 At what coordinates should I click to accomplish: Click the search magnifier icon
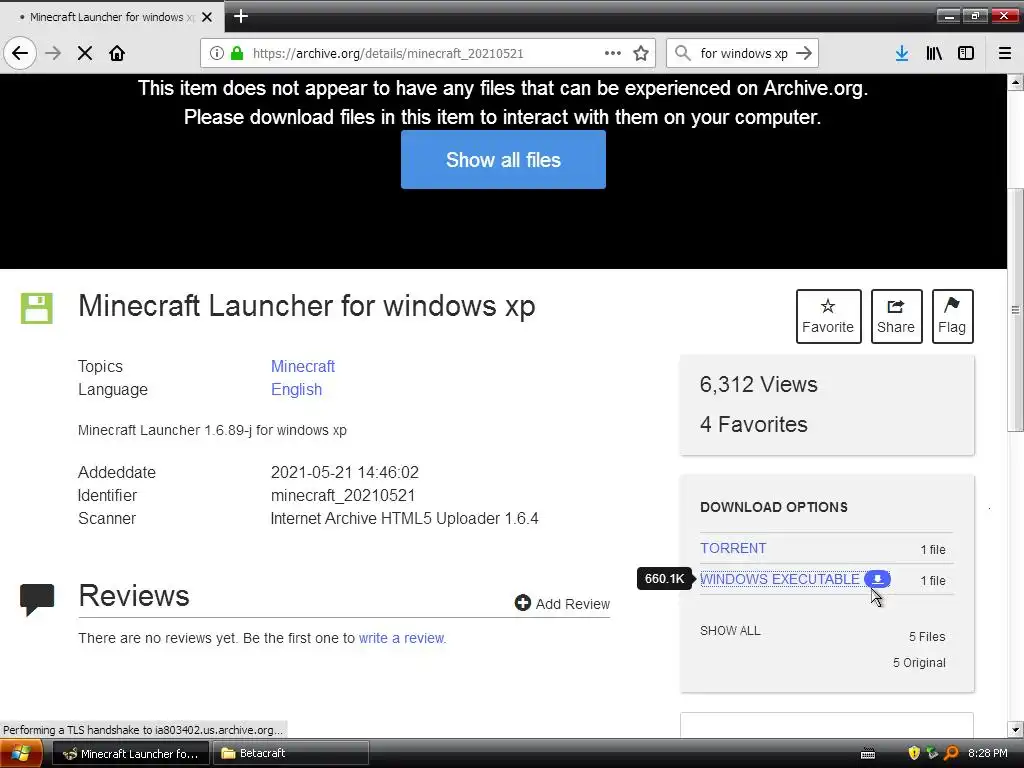(682, 53)
